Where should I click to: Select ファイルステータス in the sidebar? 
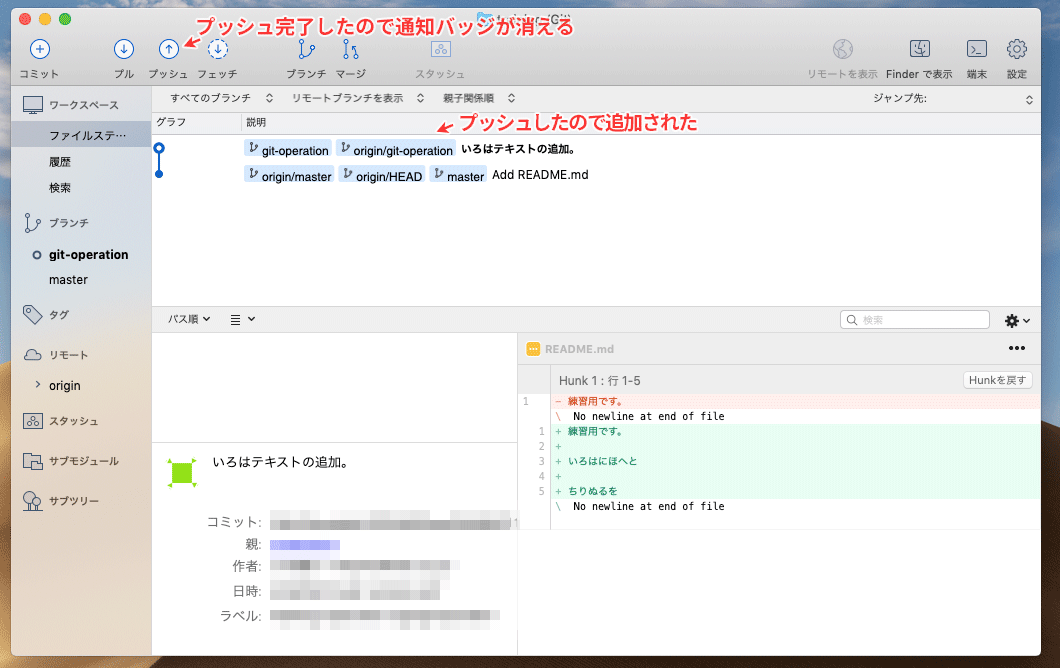tap(81, 135)
